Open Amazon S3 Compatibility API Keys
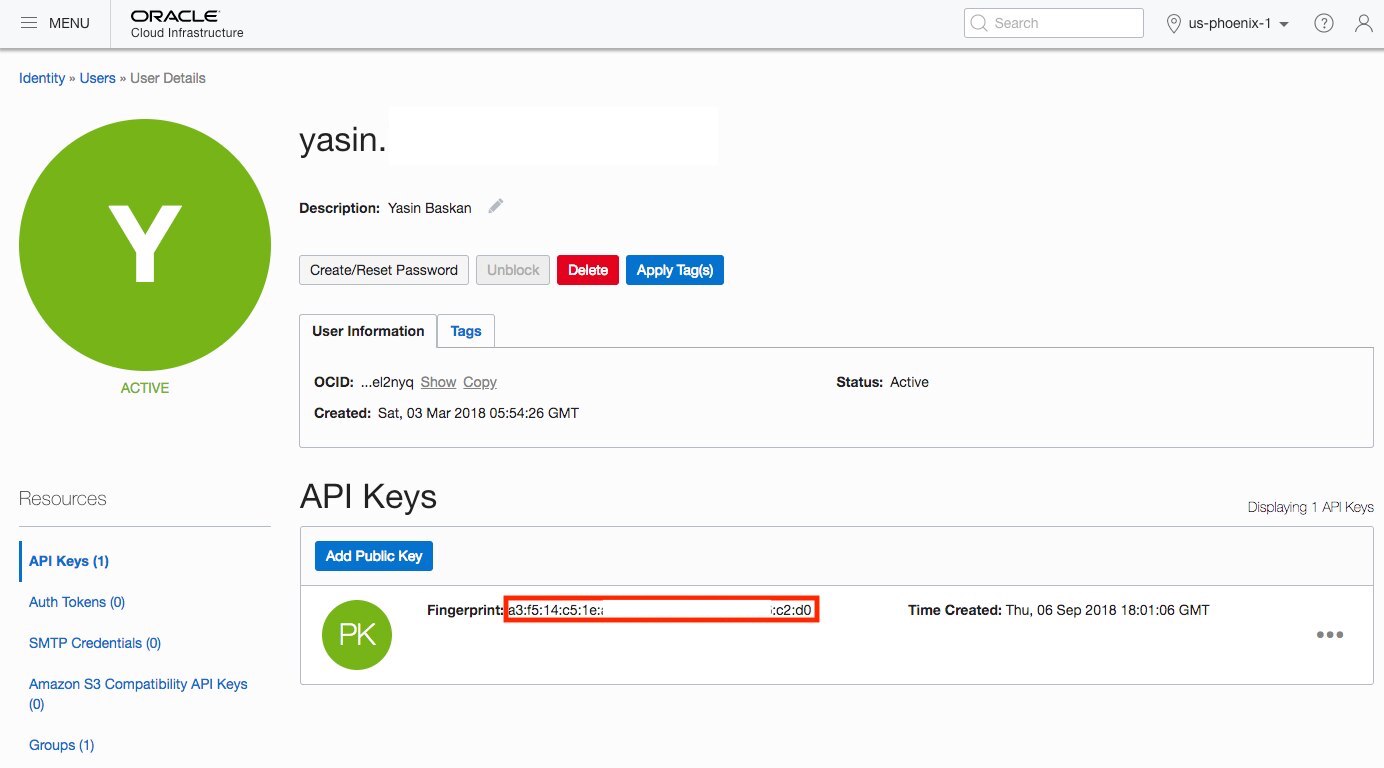Screen dimensions: 1384x768 (138, 694)
